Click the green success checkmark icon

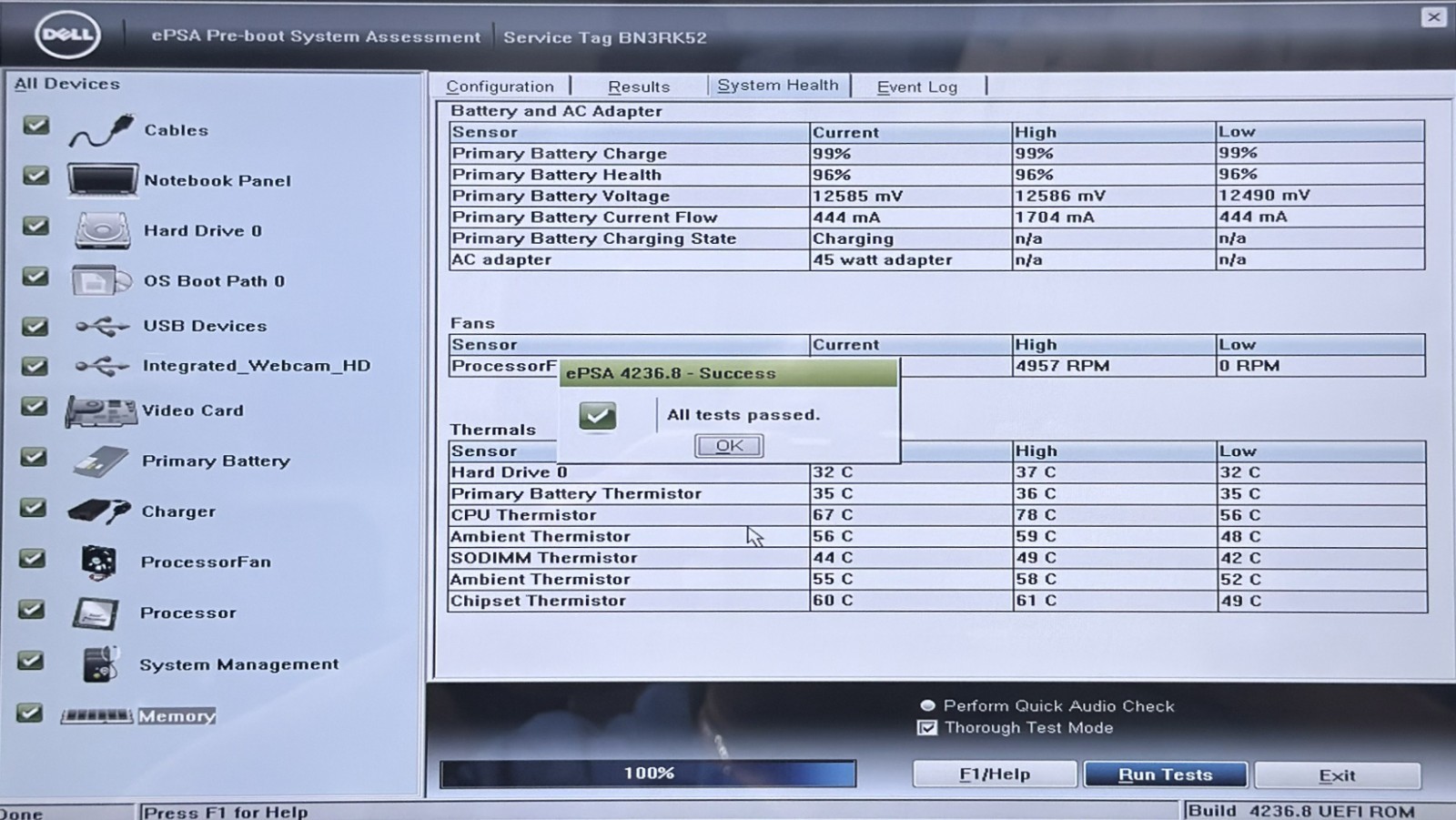pyautogui.click(x=597, y=416)
